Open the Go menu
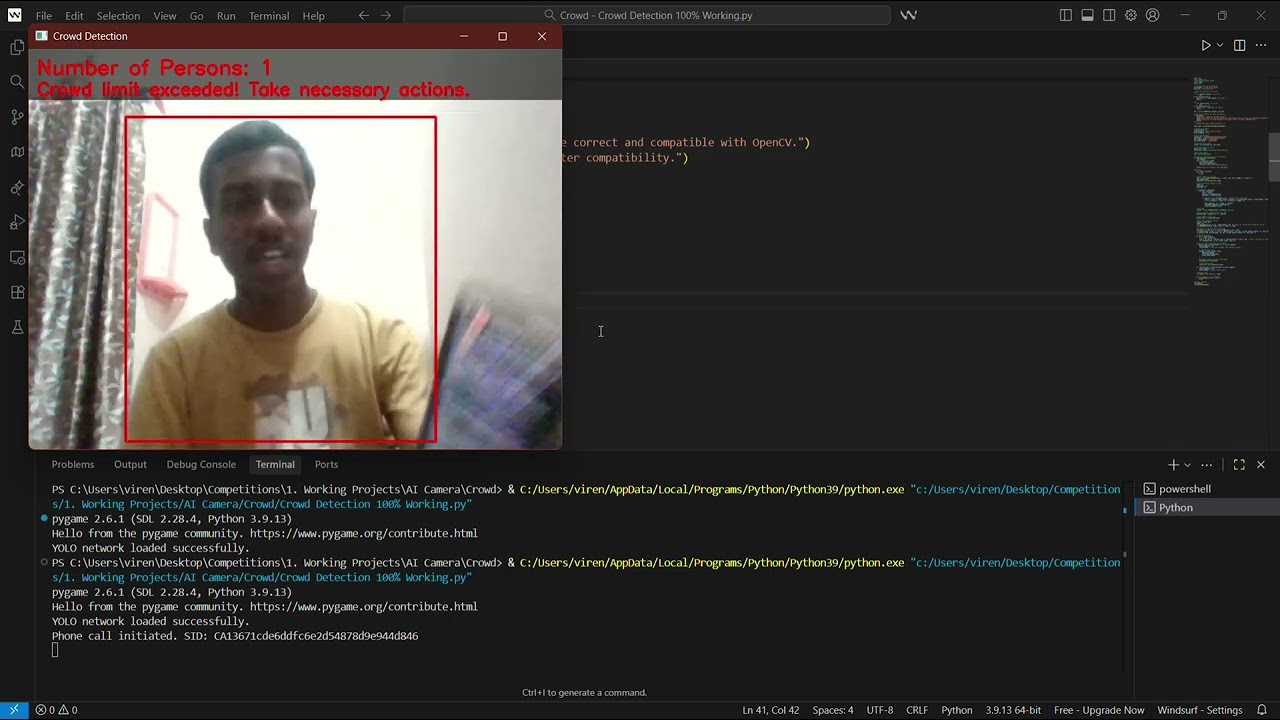 point(196,15)
